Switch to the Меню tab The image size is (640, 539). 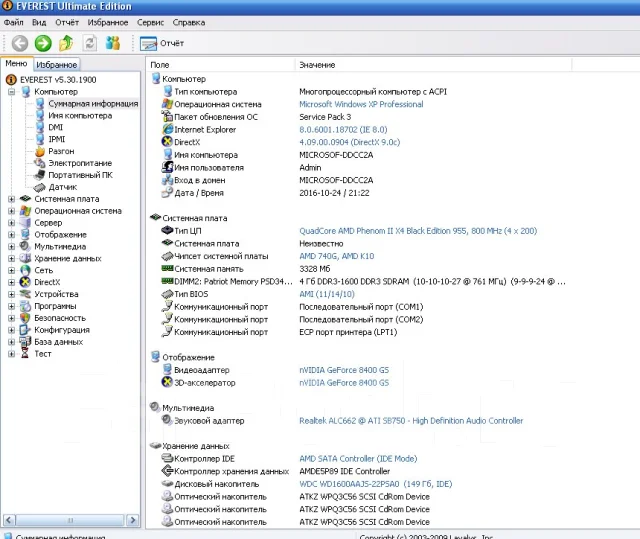(x=16, y=63)
